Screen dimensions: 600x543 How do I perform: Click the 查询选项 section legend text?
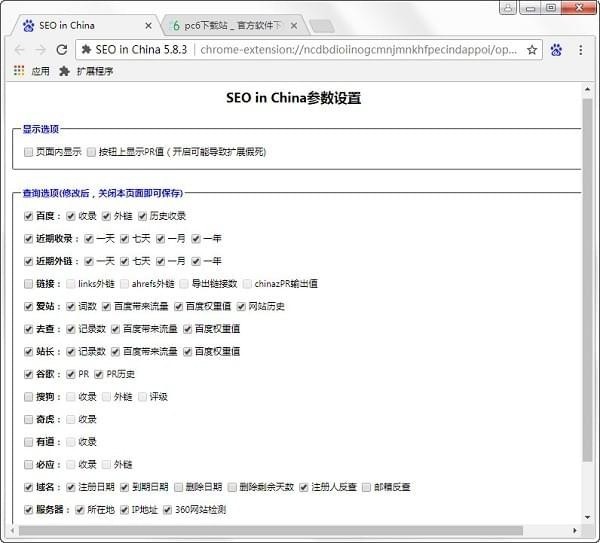click(103, 193)
